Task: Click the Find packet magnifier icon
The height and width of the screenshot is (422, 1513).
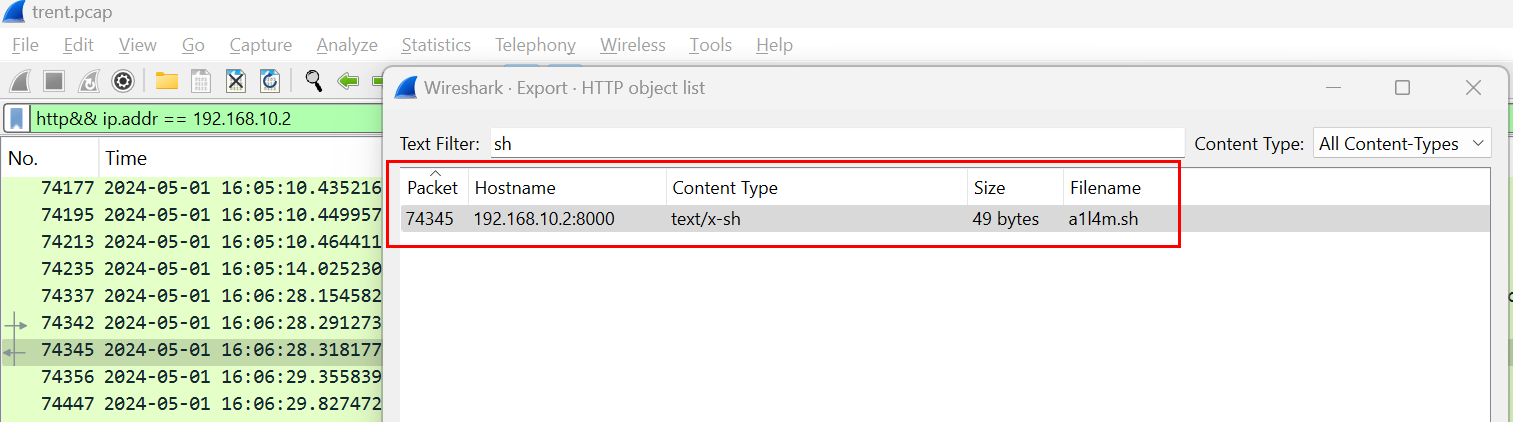Action: pyautogui.click(x=314, y=80)
